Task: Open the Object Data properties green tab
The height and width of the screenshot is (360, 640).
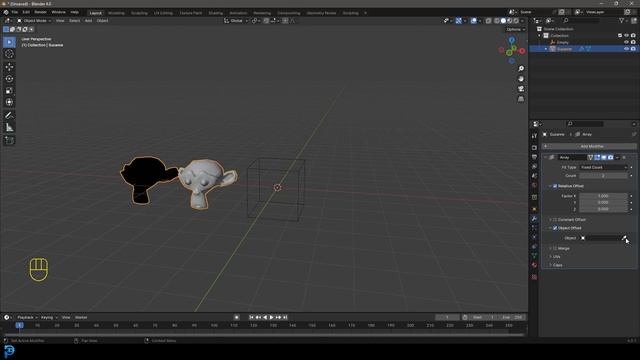Action: [x=534, y=256]
